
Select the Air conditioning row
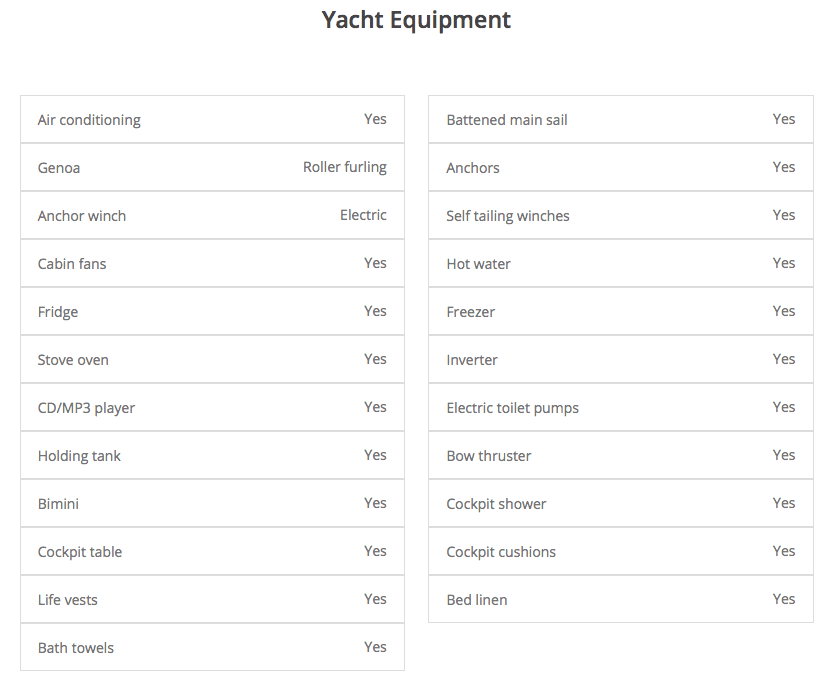[89, 120]
